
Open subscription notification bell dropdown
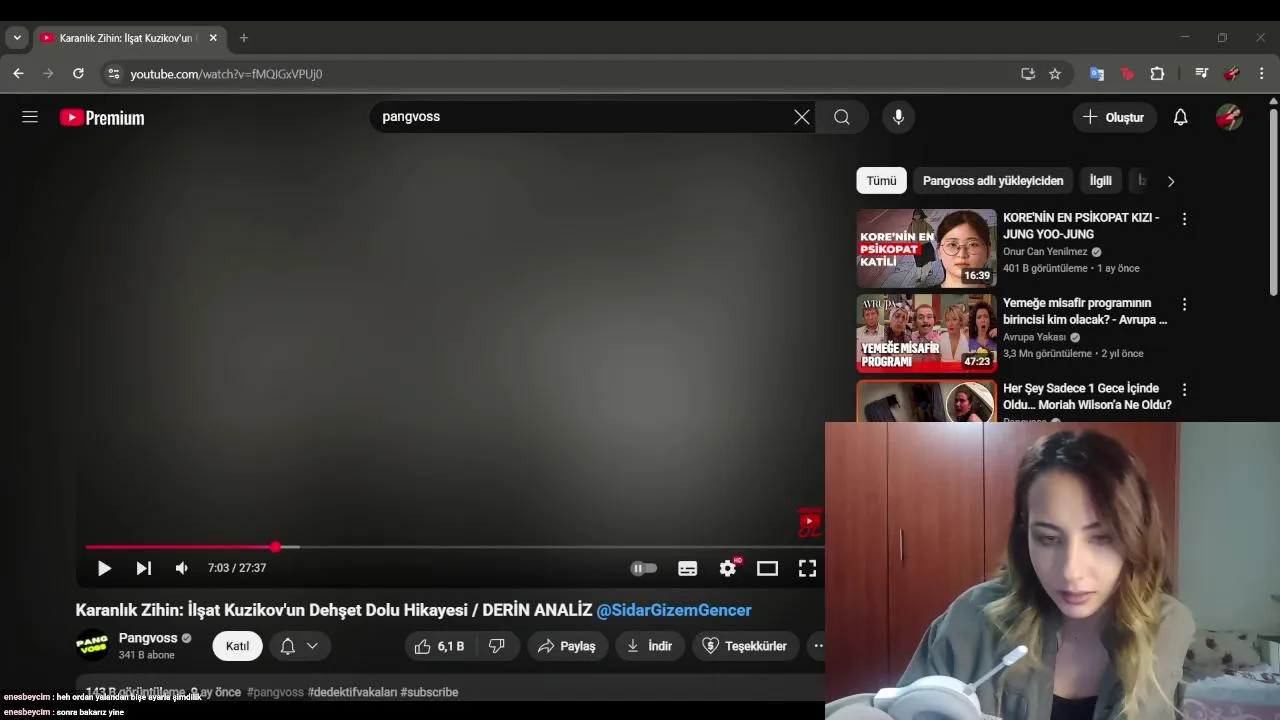(x=299, y=646)
